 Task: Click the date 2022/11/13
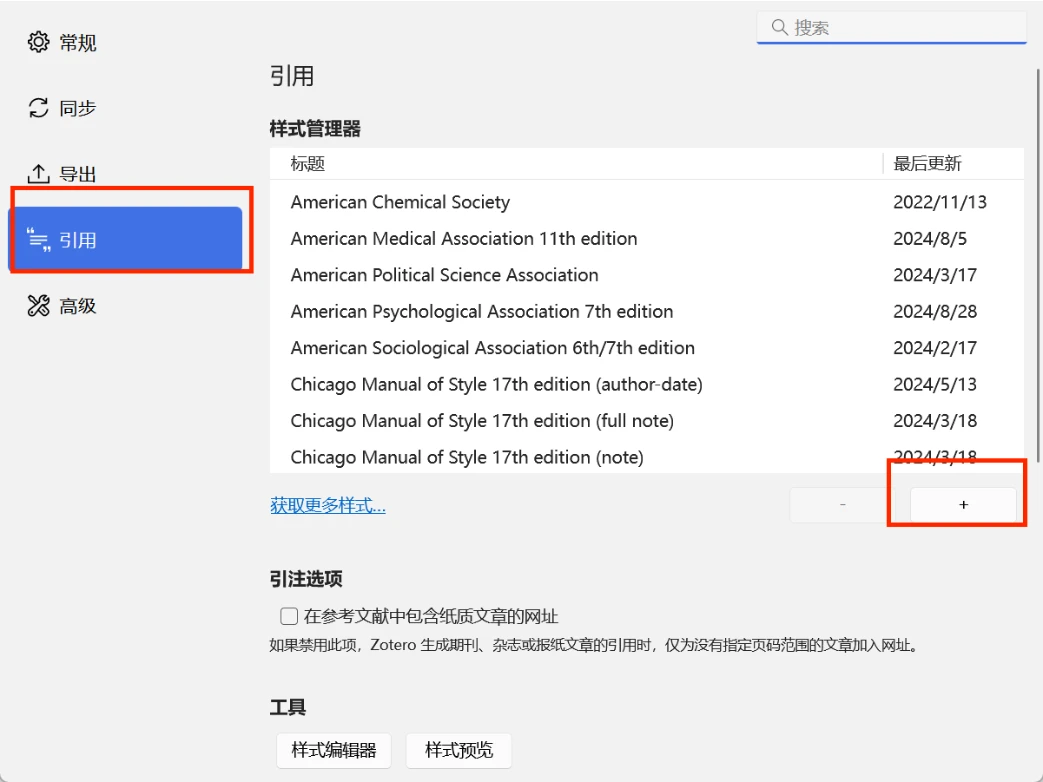point(940,202)
